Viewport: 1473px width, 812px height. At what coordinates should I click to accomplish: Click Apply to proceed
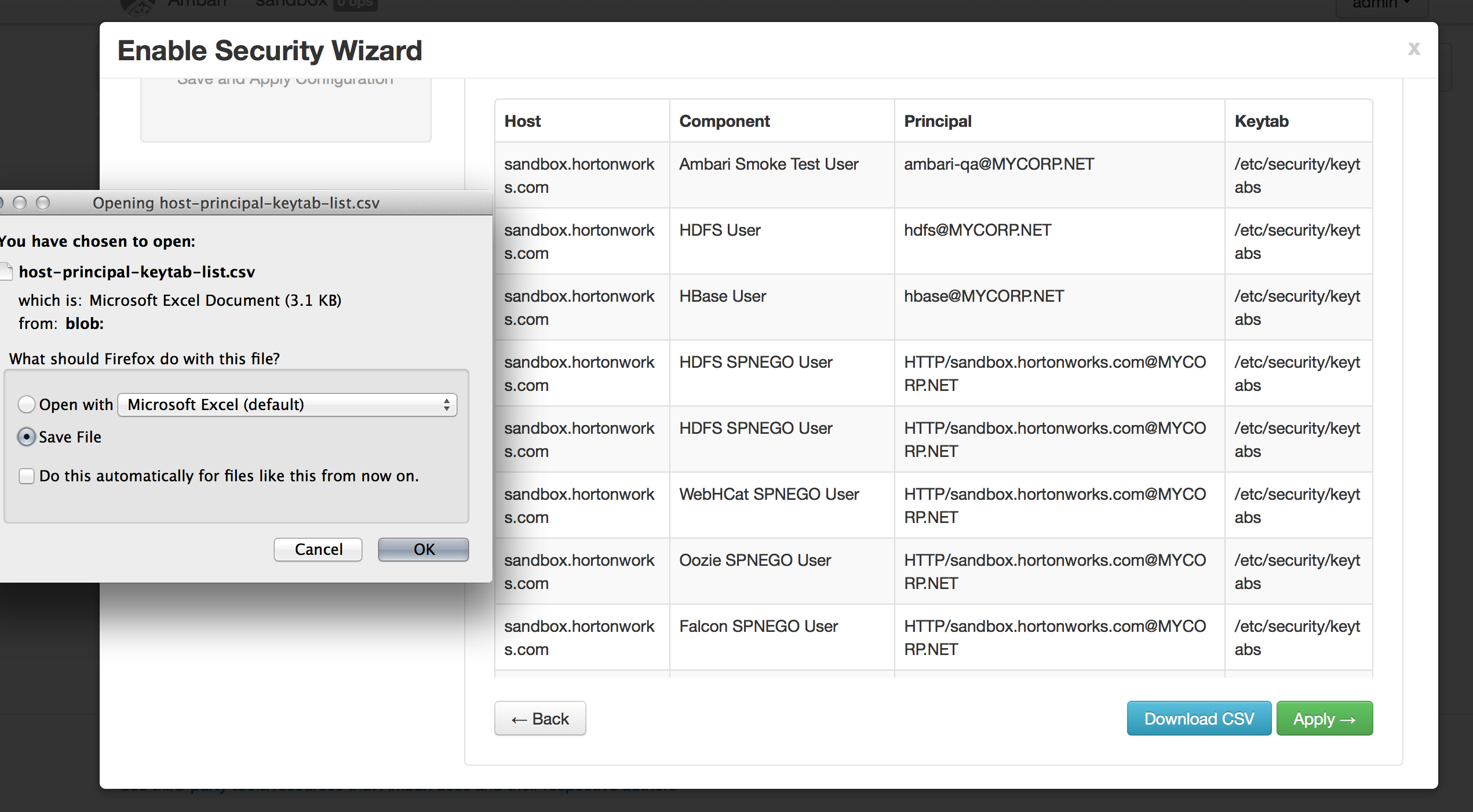tap(1324, 719)
